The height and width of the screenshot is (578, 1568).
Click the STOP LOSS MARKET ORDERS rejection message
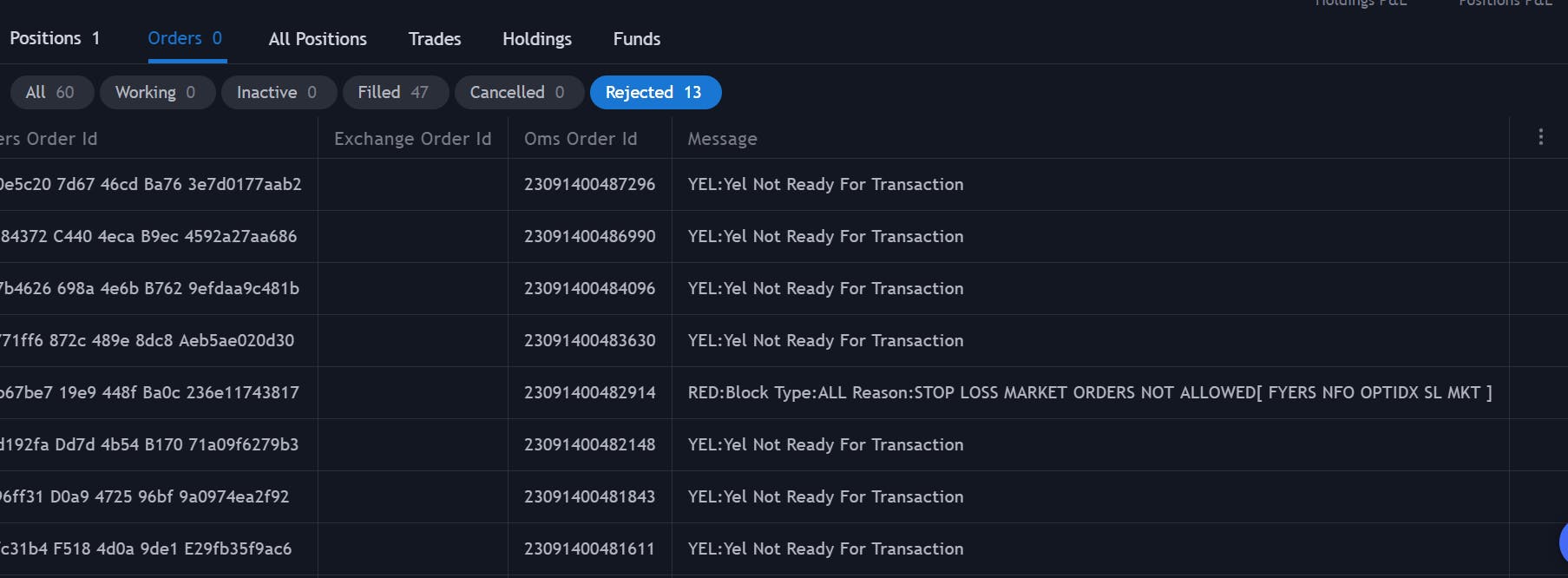pos(1090,392)
